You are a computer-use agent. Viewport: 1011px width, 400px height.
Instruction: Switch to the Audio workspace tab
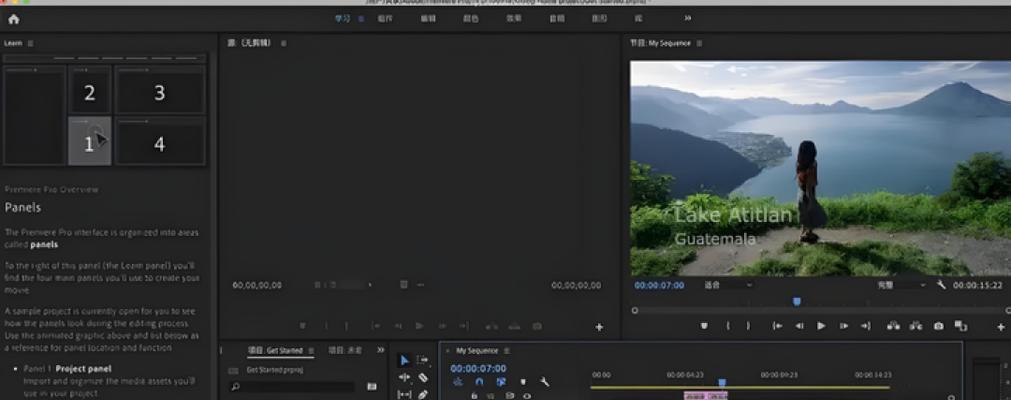coord(556,19)
